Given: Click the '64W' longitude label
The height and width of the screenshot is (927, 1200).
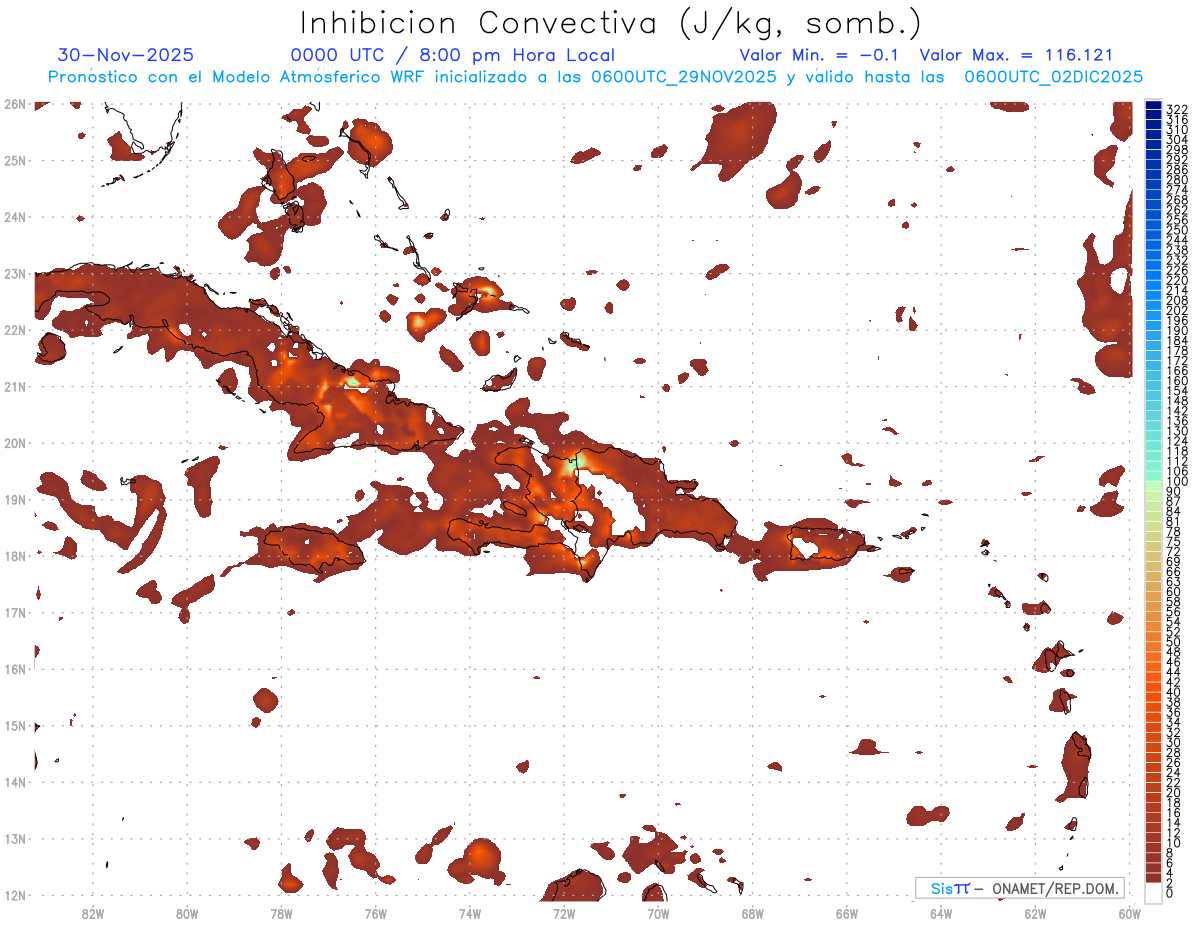Looking at the screenshot, I should pos(941,913).
